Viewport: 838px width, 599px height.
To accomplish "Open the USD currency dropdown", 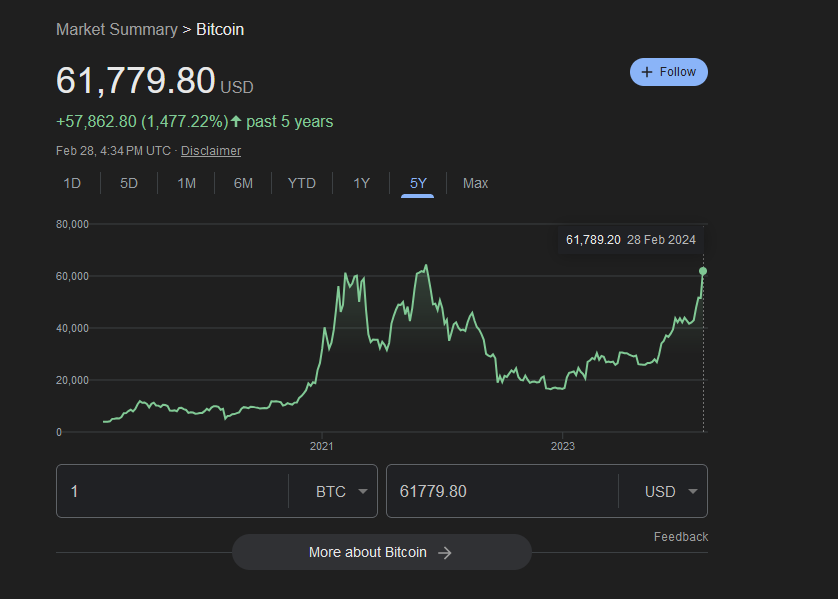I will (671, 491).
